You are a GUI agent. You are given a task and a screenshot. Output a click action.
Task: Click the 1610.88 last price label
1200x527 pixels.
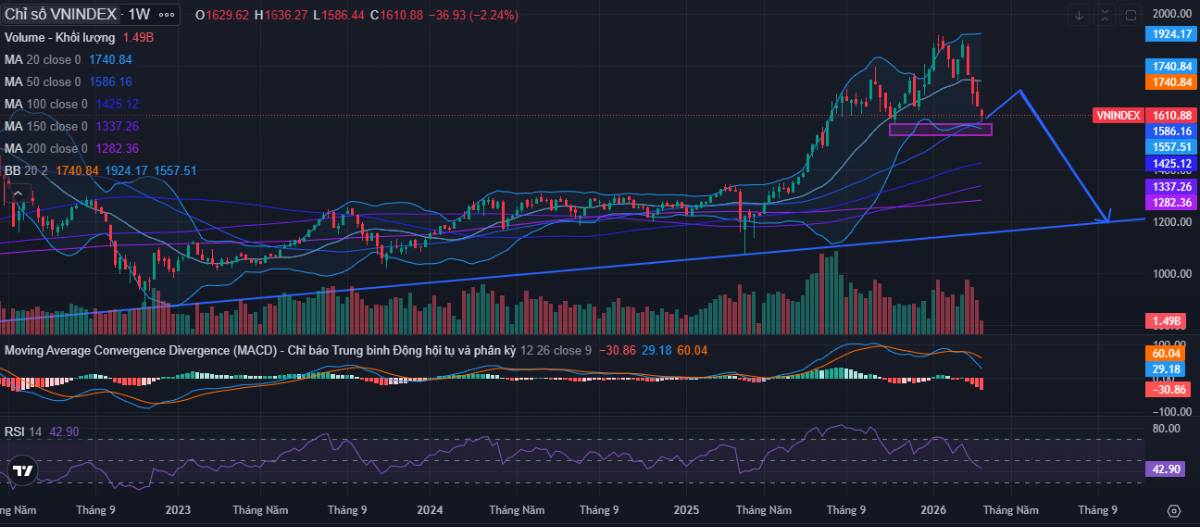[1172, 116]
